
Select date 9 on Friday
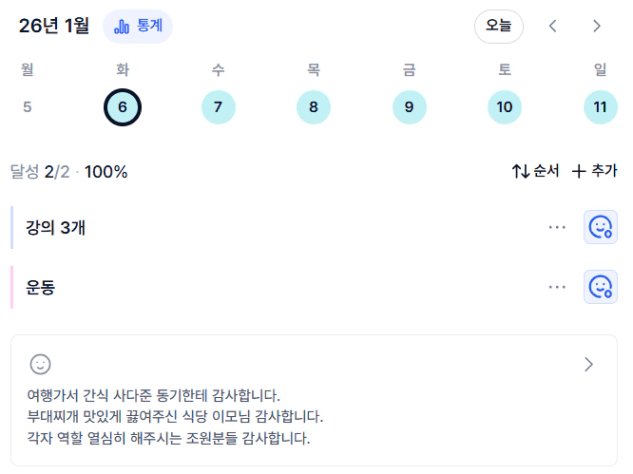(x=409, y=107)
